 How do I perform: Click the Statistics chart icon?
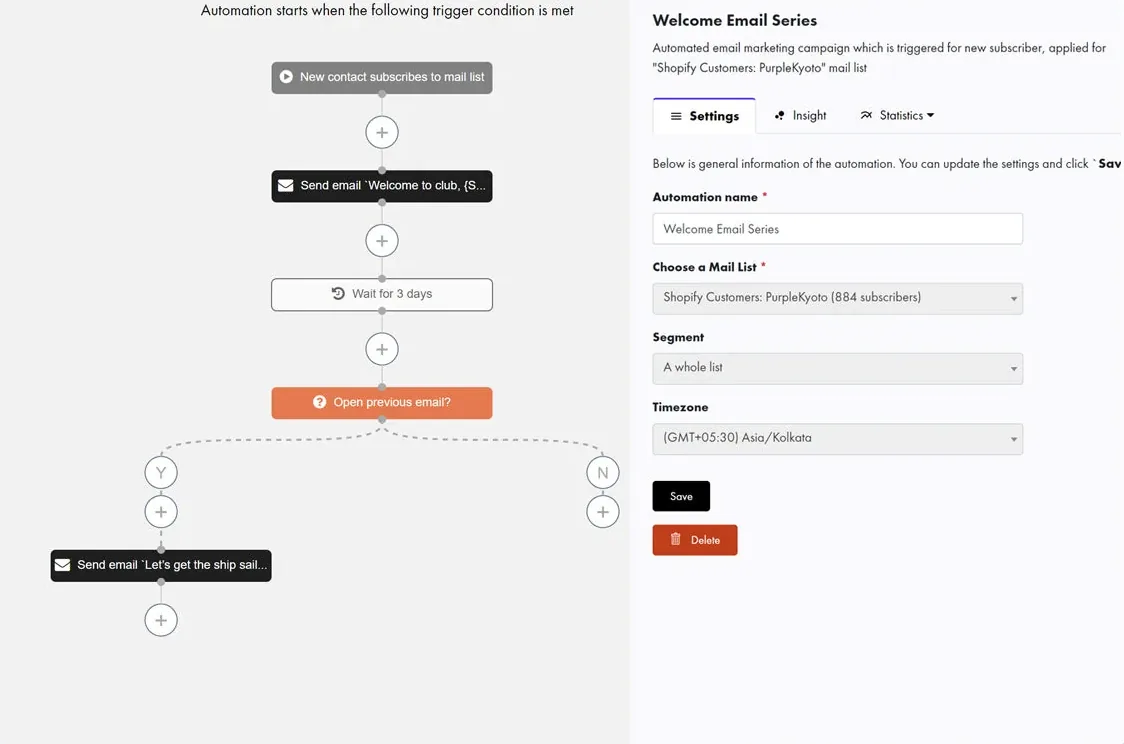tap(866, 115)
